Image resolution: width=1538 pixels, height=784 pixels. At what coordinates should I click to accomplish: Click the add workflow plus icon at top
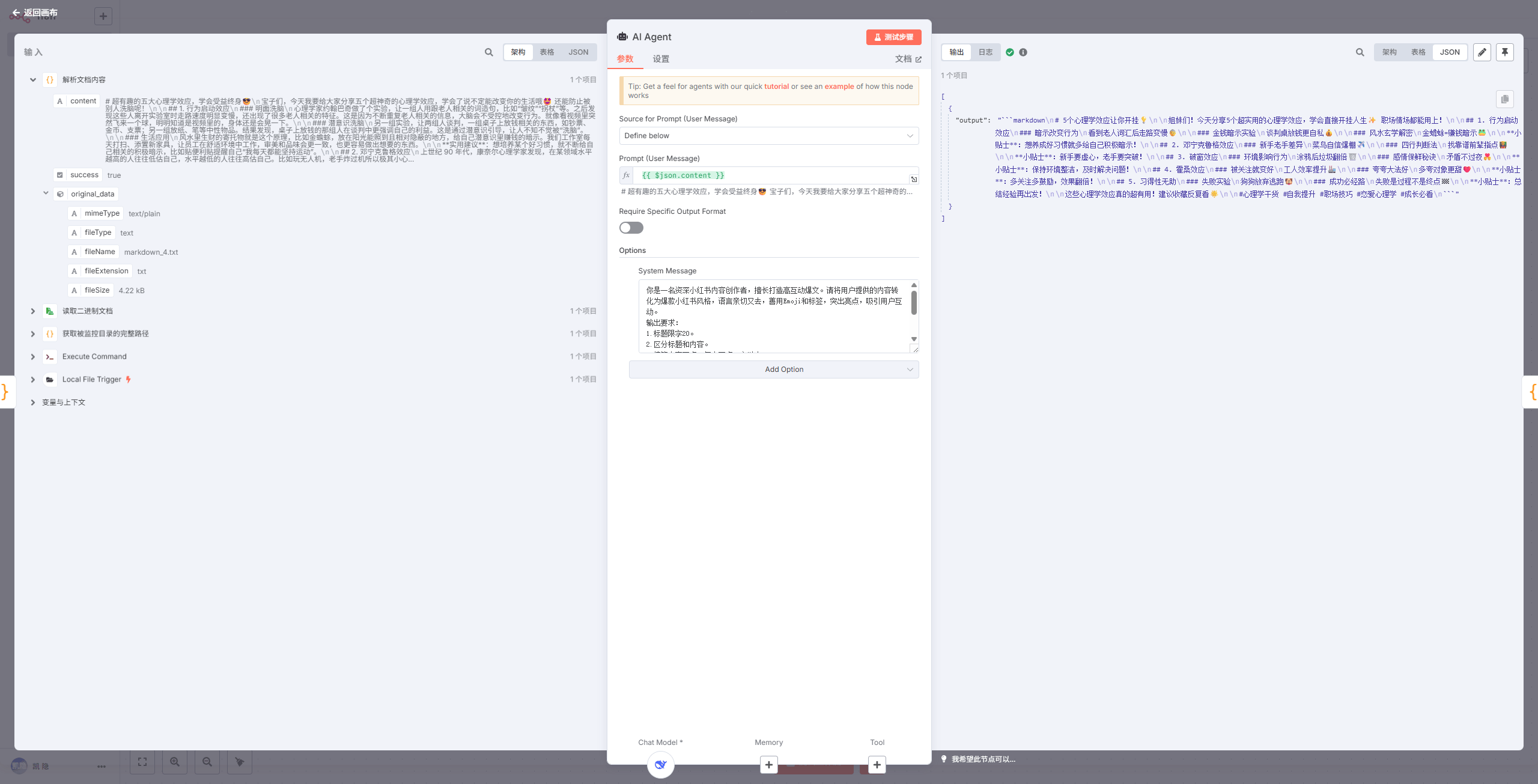(103, 16)
